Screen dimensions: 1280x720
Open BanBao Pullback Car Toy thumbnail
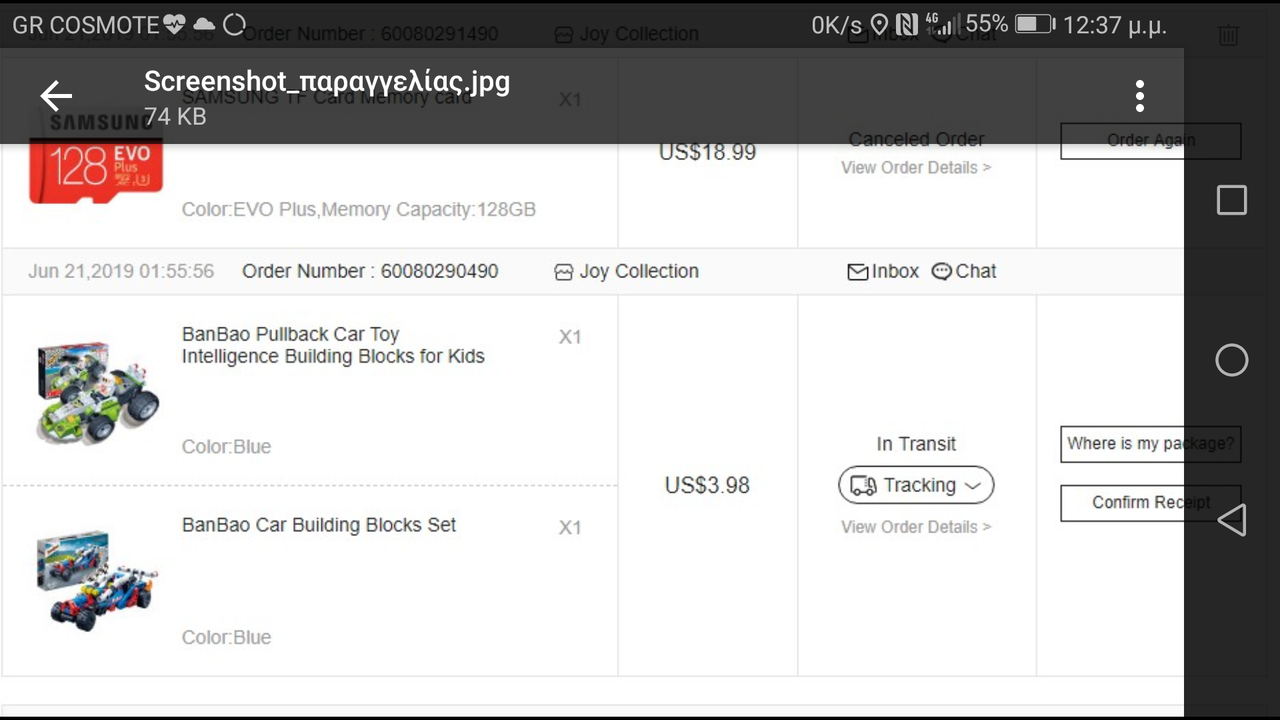(97, 393)
